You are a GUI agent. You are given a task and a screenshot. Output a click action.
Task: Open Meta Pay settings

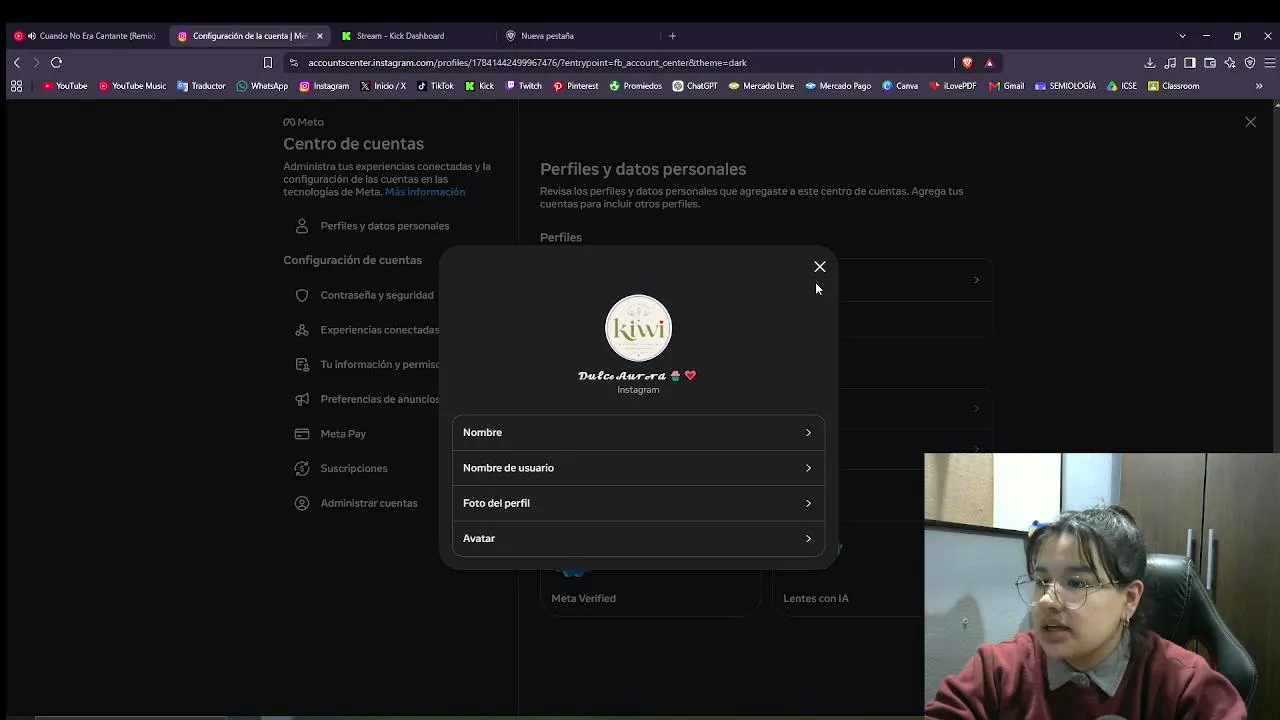[331, 434]
